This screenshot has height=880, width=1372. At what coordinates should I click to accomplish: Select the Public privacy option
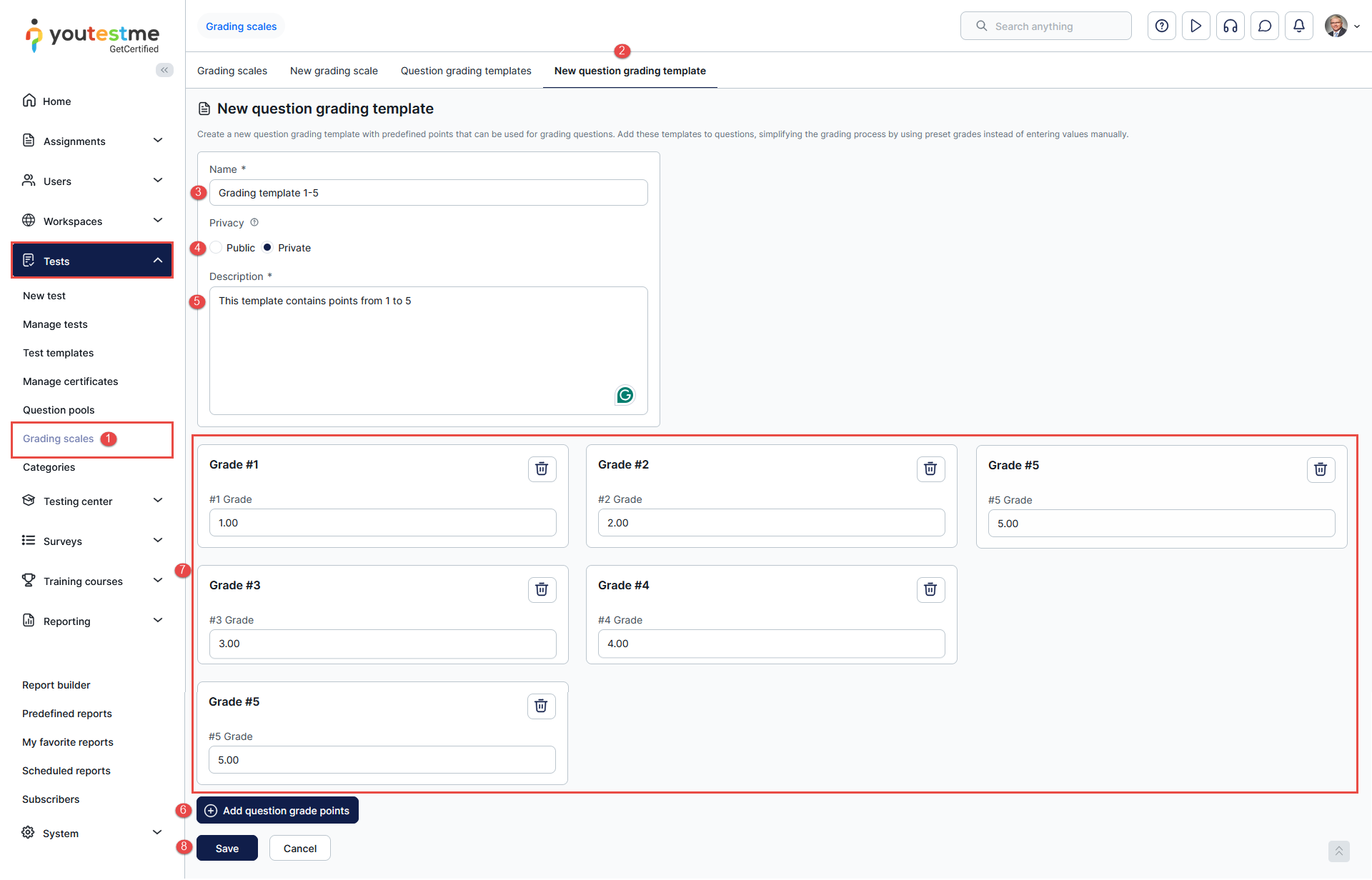click(x=217, y=248)
